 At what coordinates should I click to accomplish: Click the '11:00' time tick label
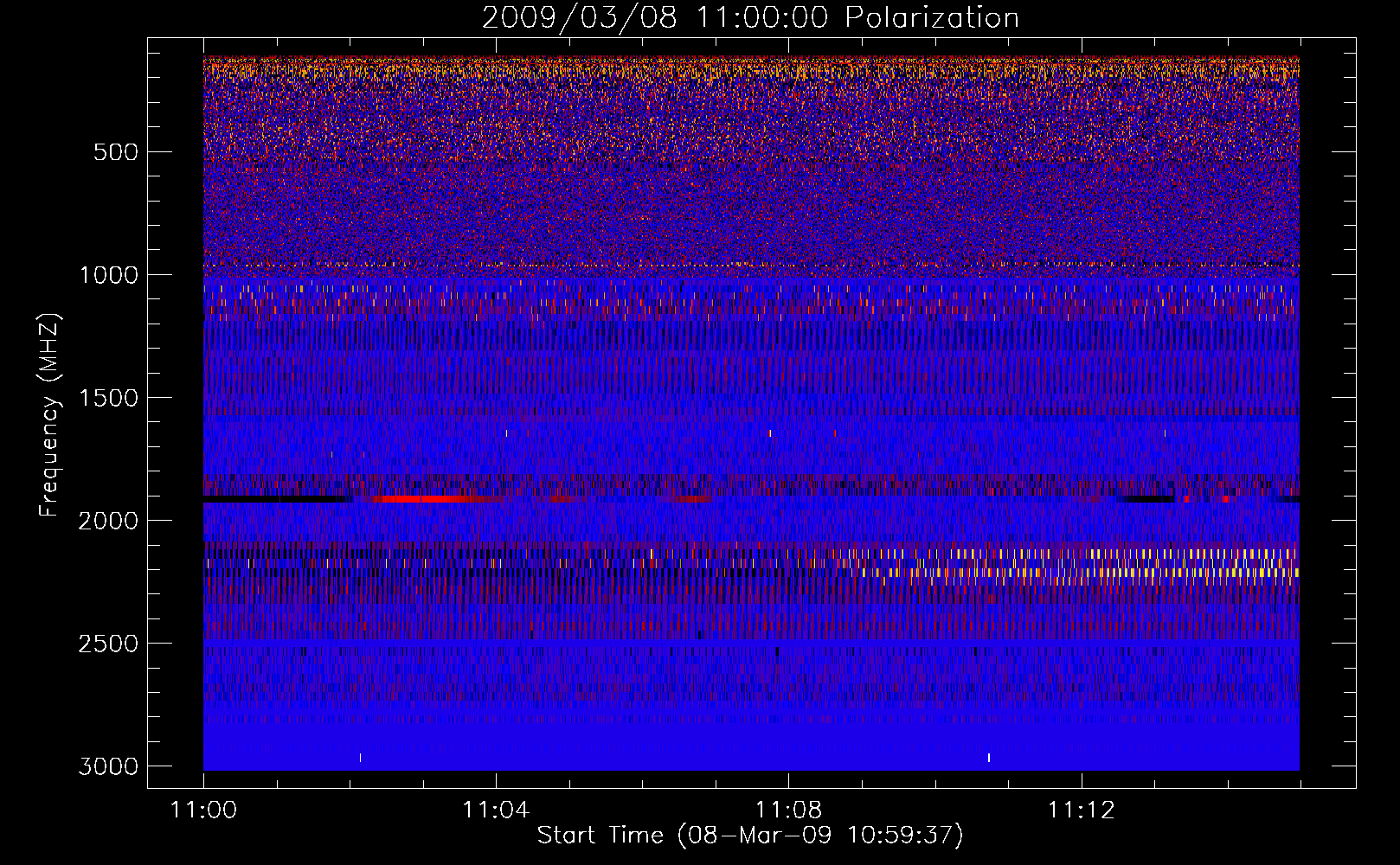click(203, 810)
